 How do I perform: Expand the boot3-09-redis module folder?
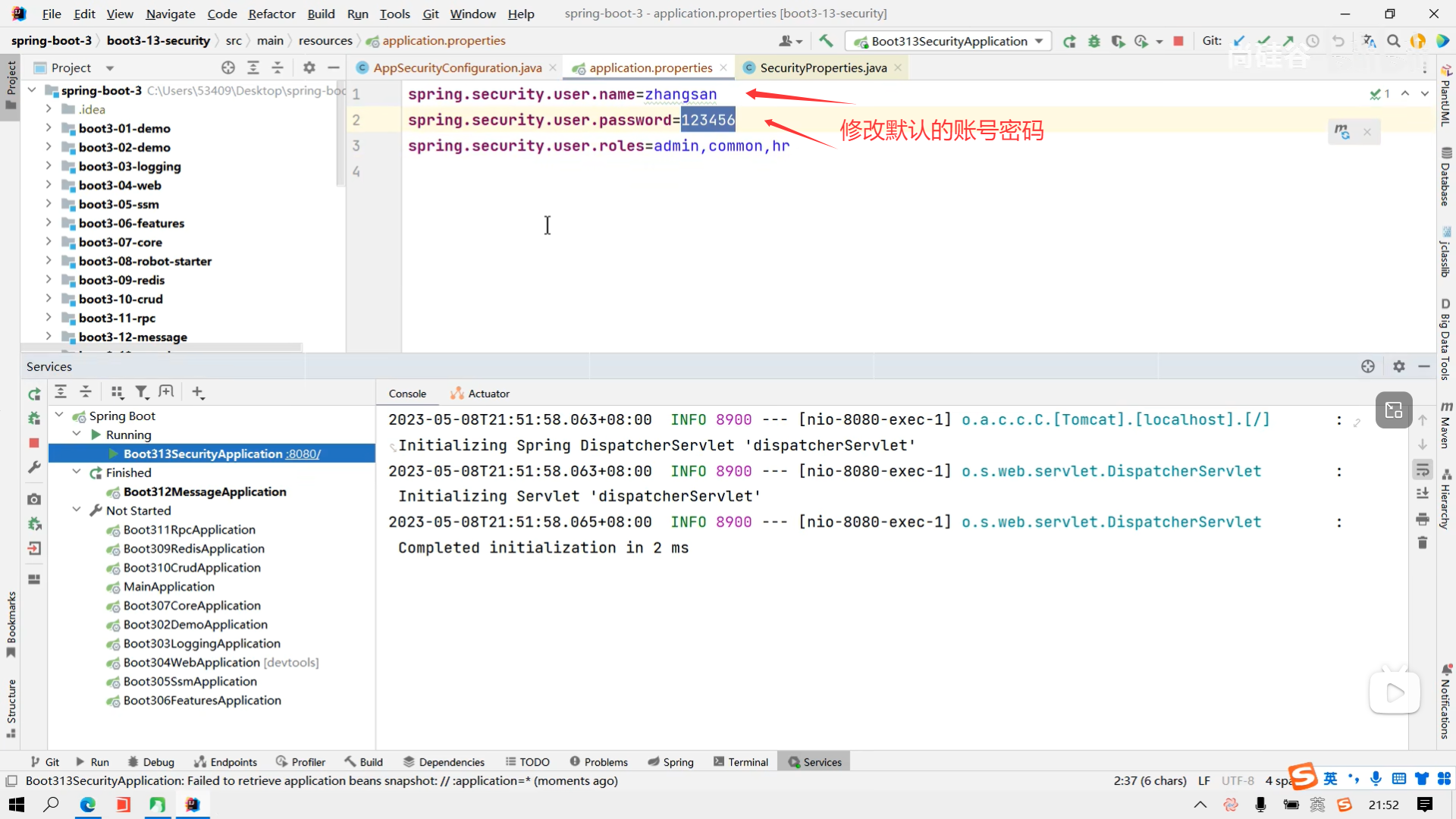pyautogui.click(x=49, y=280)
